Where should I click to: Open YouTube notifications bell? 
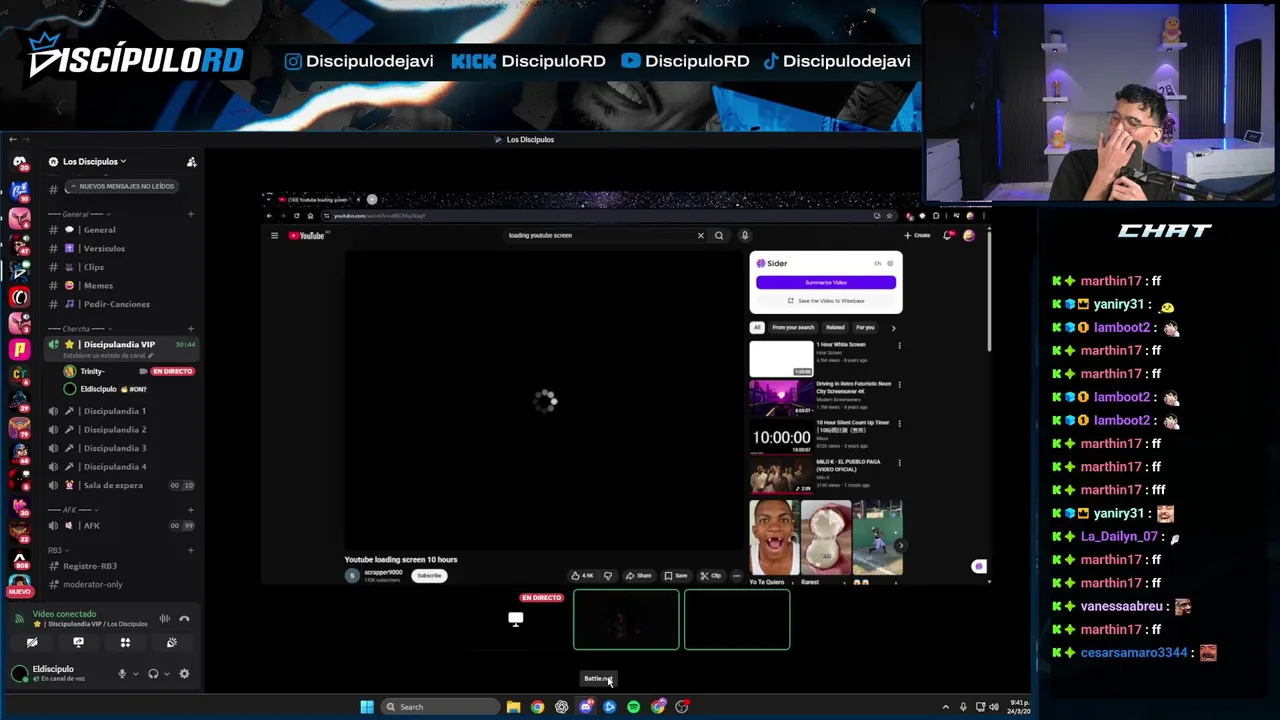948,236
